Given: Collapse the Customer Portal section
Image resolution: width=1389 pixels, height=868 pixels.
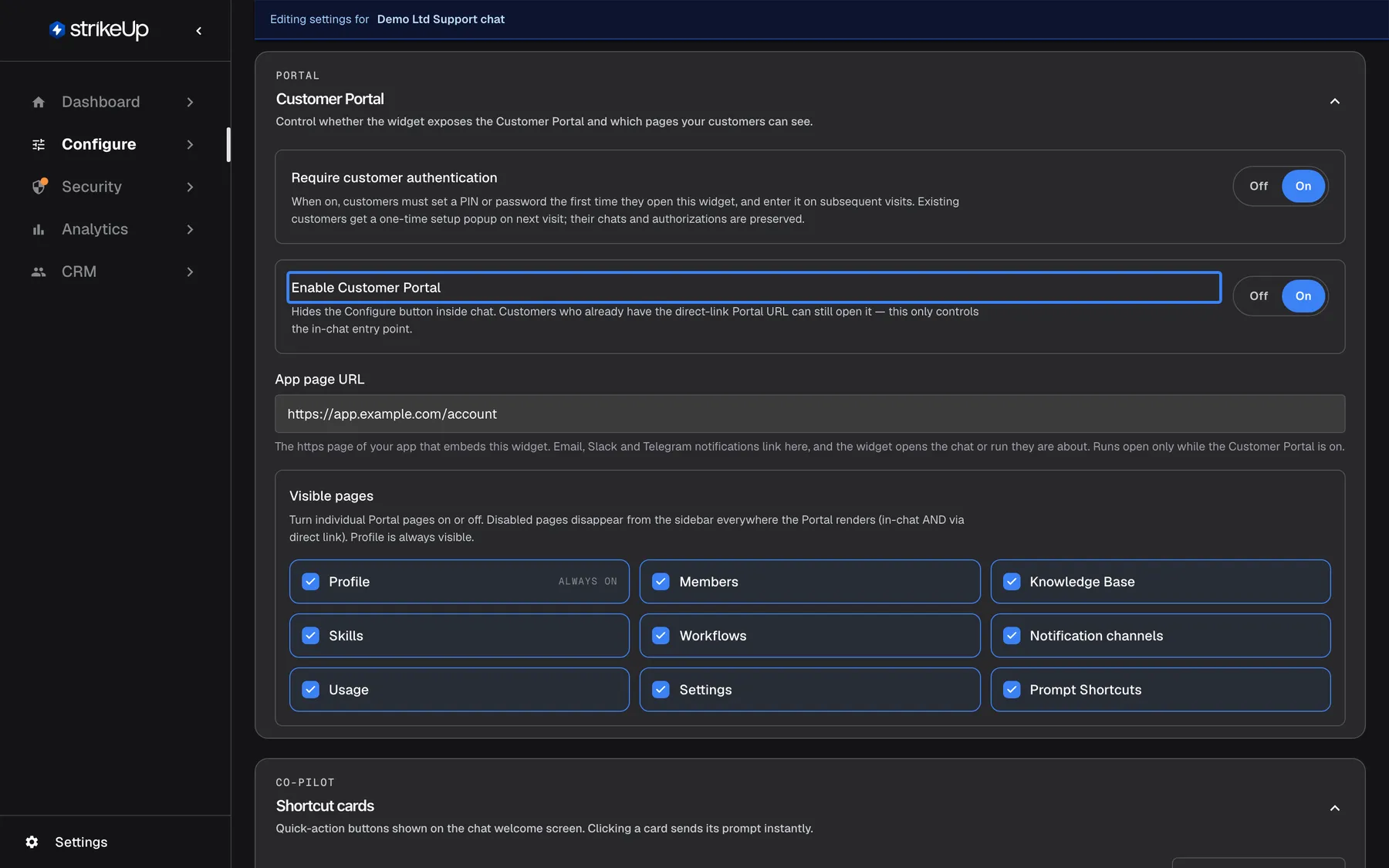Looking at the screenshot, I should [x=1335, y=101].
